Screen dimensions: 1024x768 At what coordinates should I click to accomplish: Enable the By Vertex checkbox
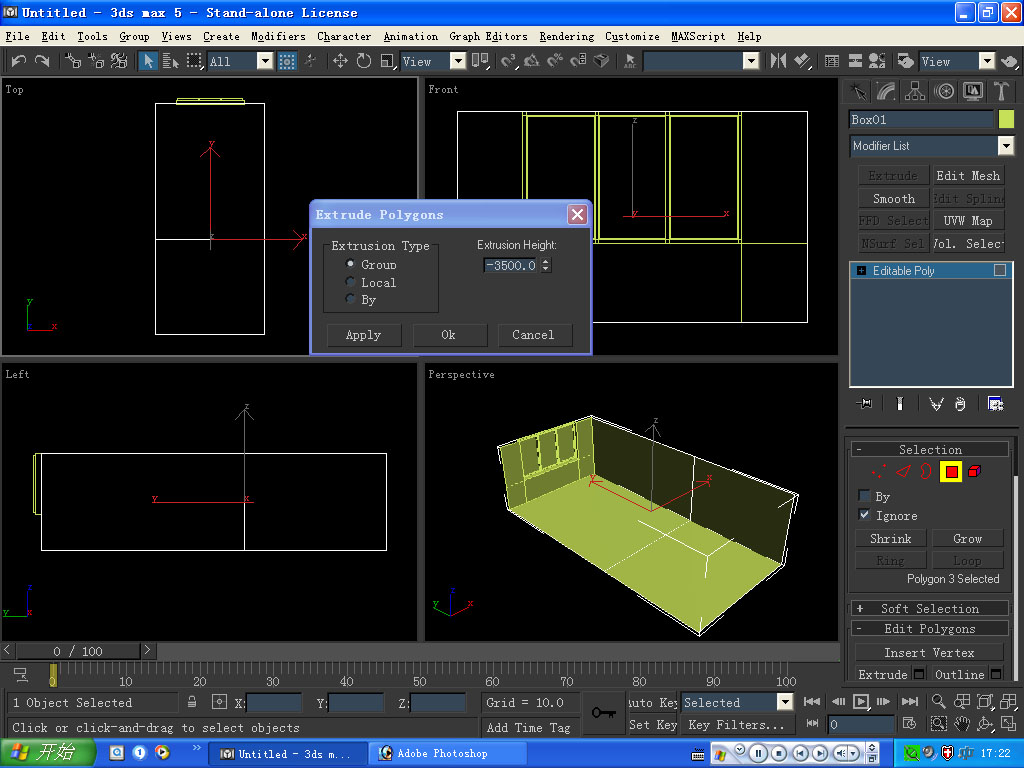(865, 496)
